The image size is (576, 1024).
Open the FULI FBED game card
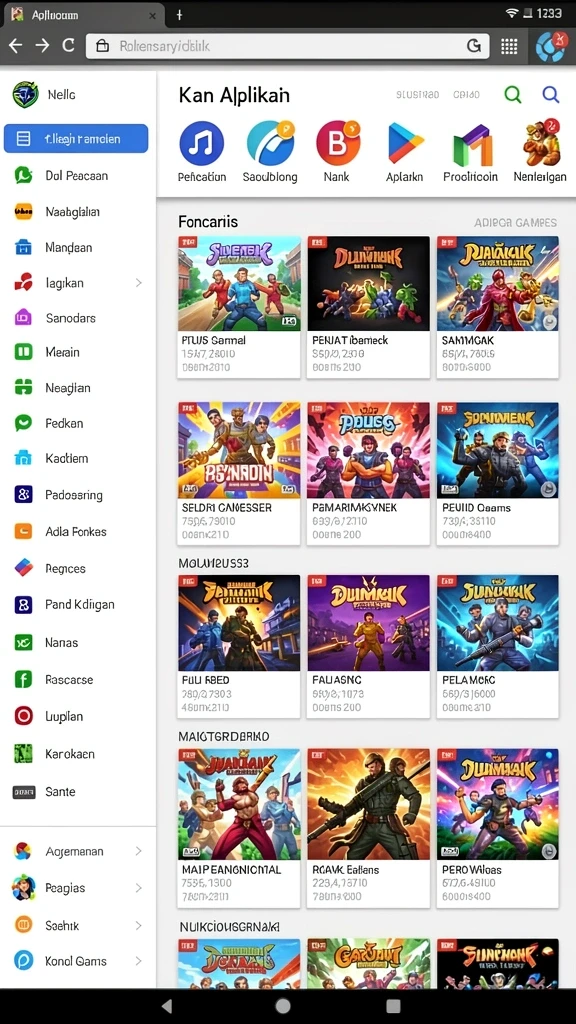point(239,647)
